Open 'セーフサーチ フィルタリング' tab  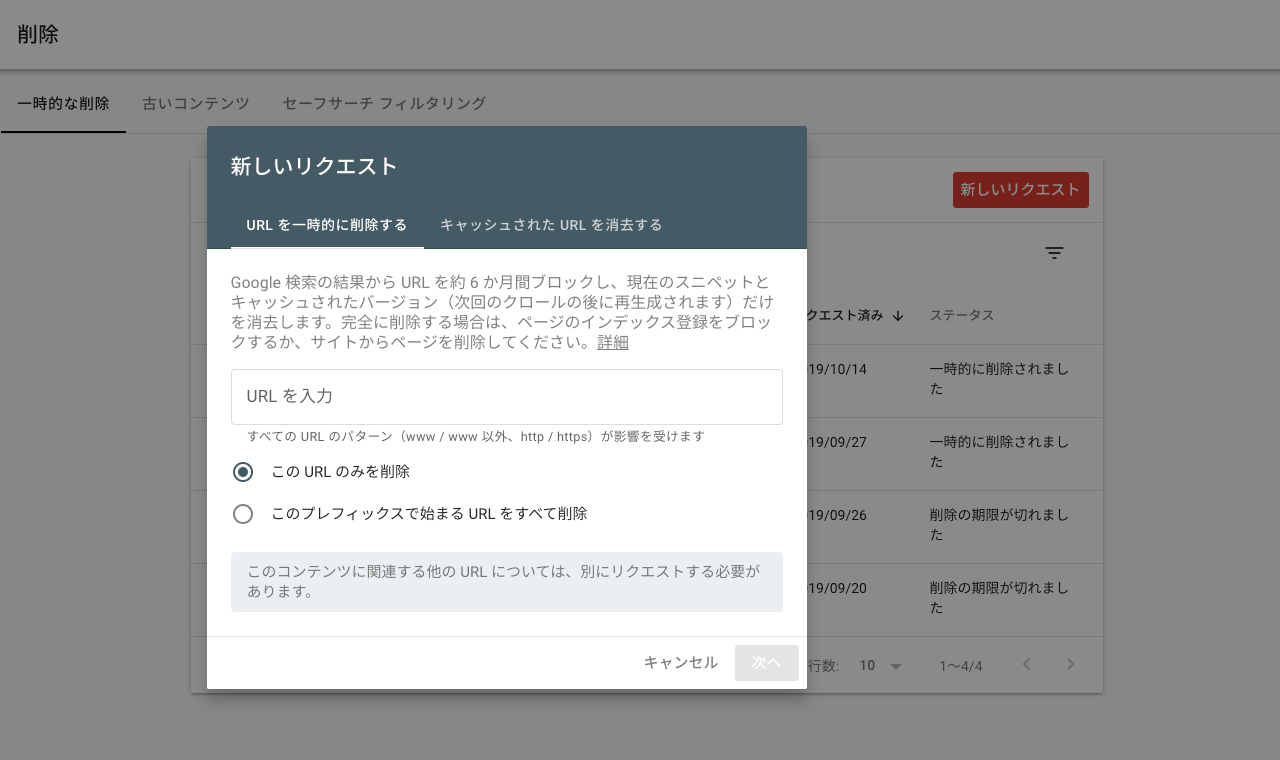click(x=384, y=103)
